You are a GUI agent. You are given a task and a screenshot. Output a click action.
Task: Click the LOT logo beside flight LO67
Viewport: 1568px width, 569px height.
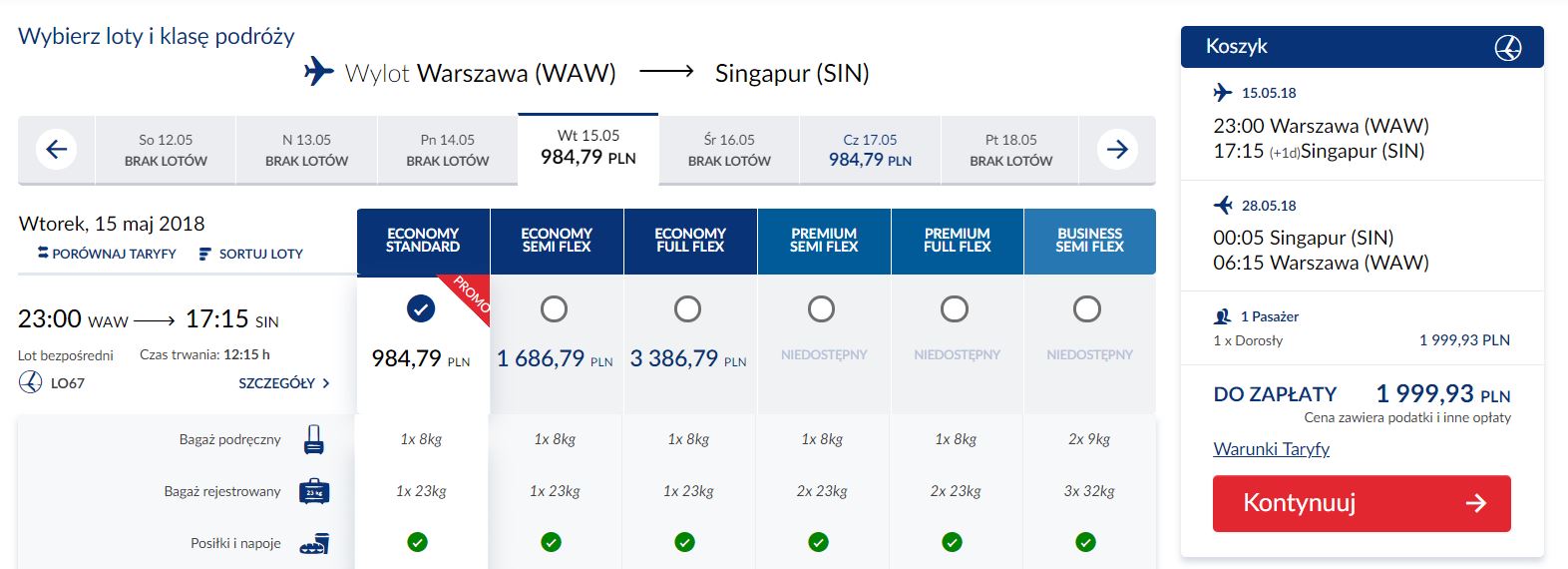[31, 382]
